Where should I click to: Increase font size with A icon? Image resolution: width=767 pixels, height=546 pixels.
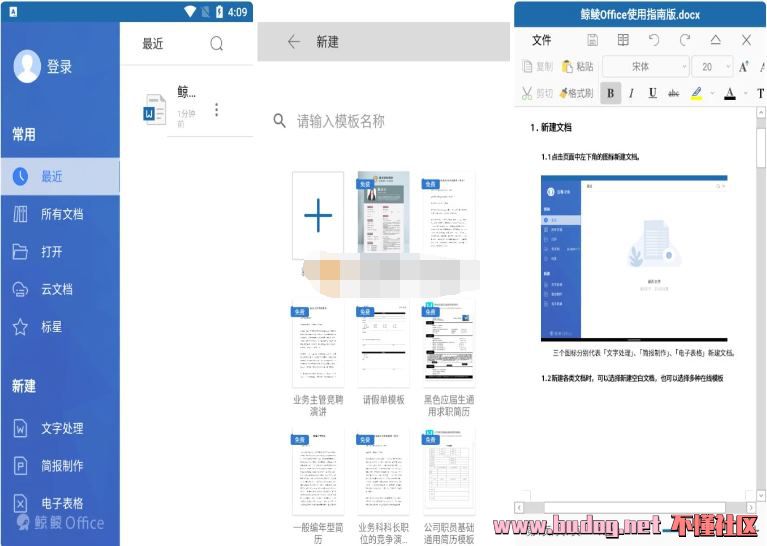(744, 67)
